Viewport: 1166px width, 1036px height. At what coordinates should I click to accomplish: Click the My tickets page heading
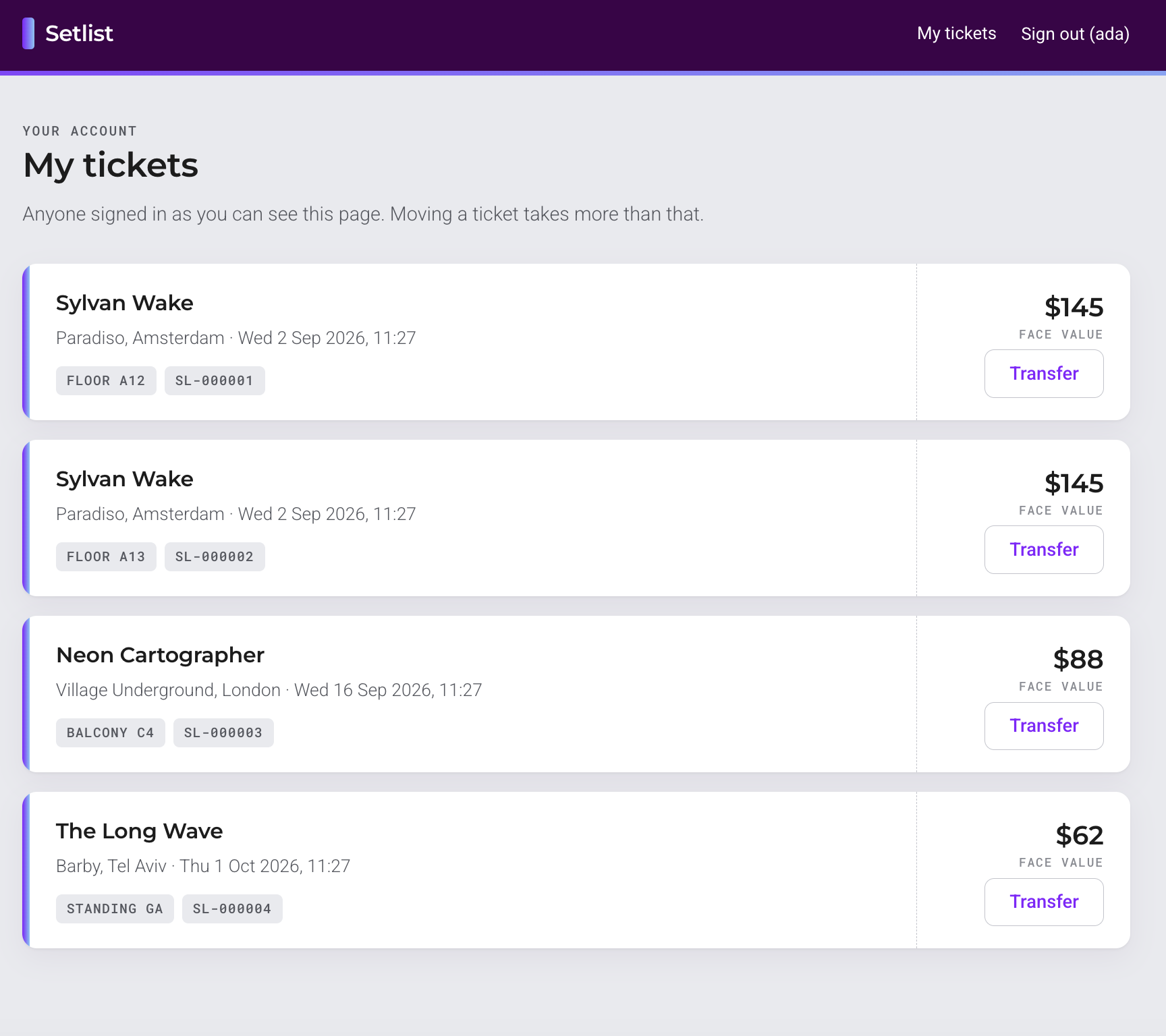click(111, 165)
